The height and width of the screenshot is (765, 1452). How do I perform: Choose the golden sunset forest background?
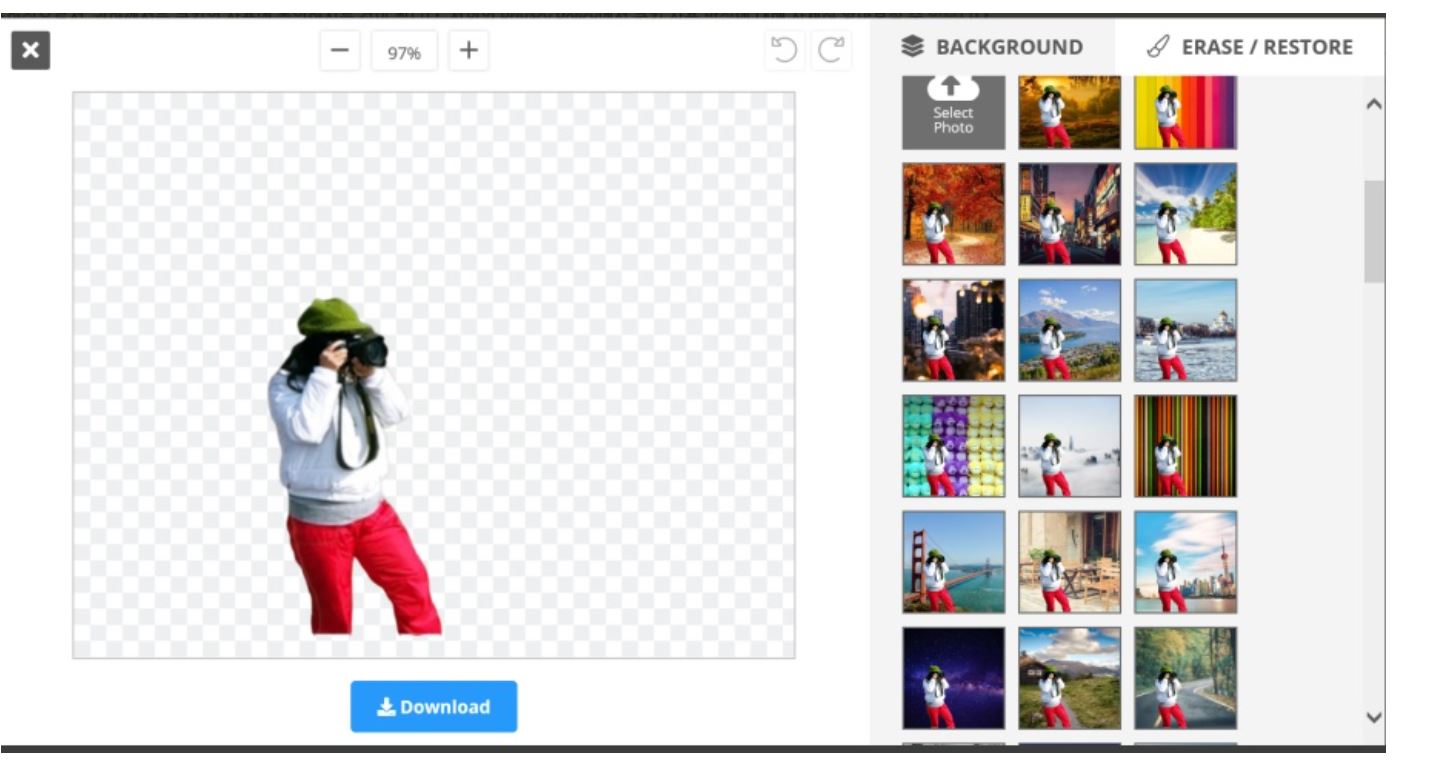1070,112
